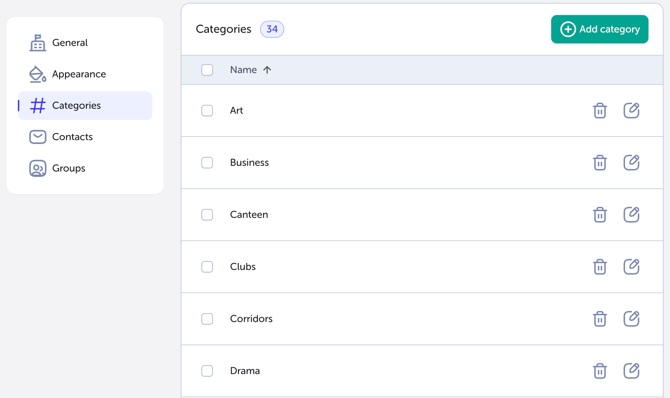Edit the Drama category
Viewport: 670px width, 398px height.
(x=631, y=371)
